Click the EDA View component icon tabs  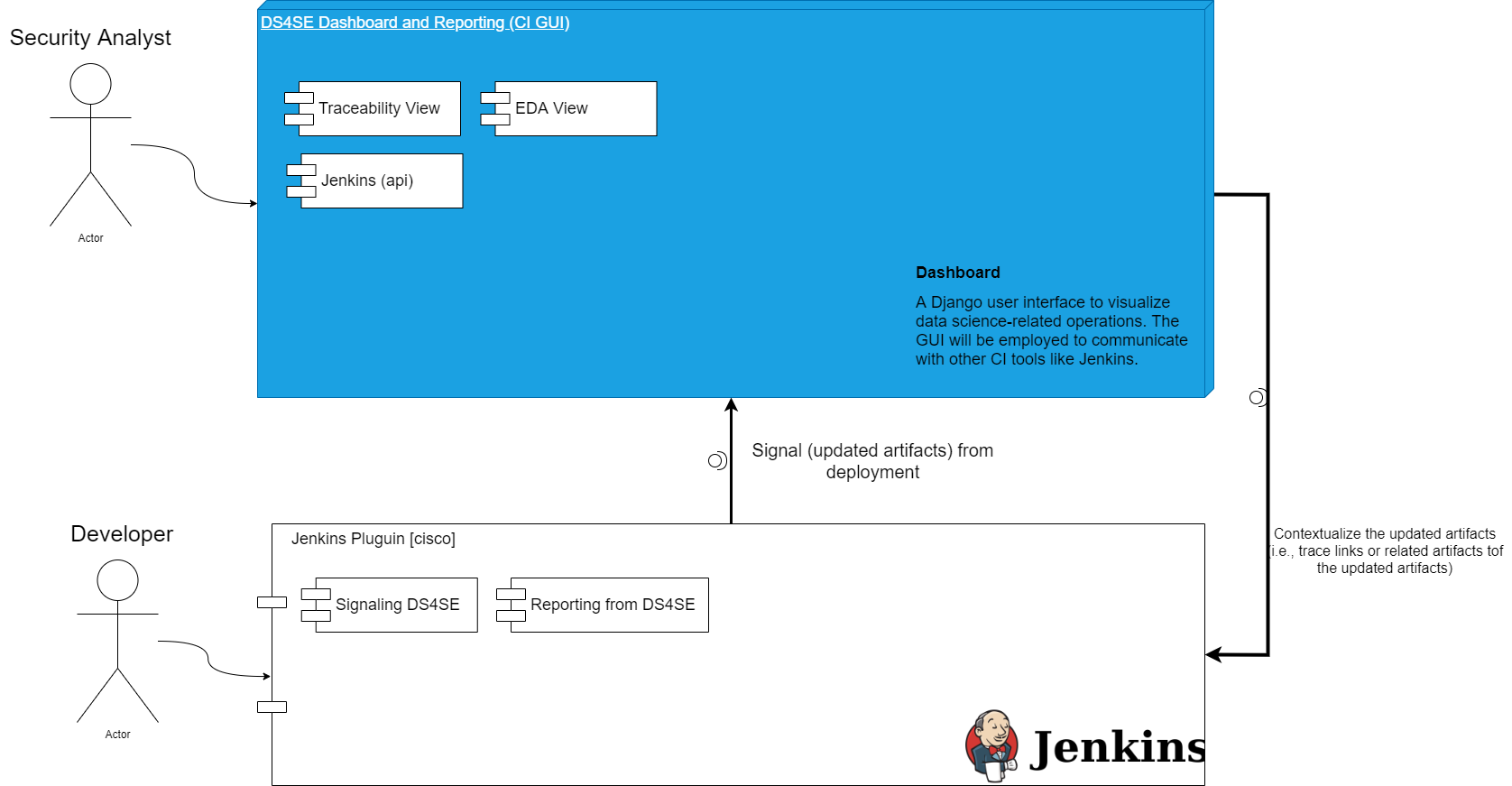pos(495,108)
